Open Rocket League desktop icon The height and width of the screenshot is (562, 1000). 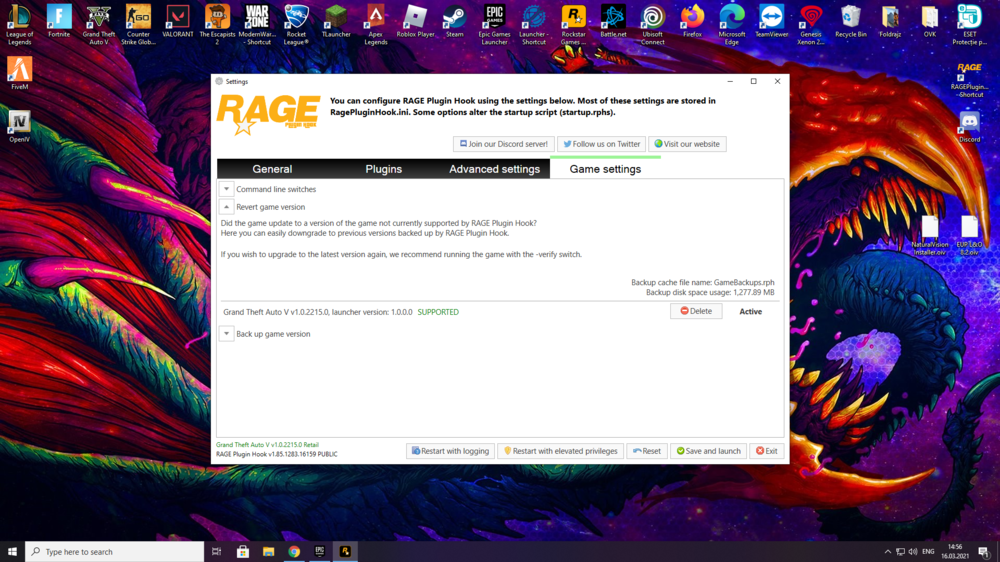tap(297, 26)
